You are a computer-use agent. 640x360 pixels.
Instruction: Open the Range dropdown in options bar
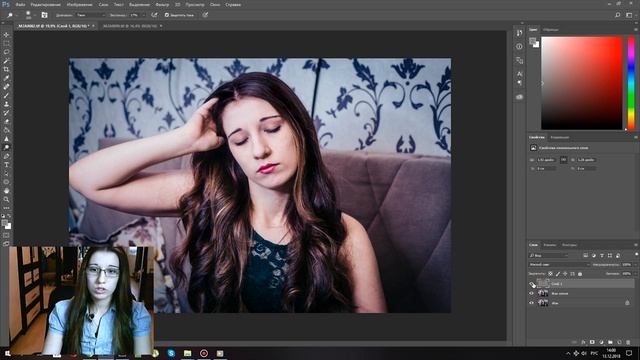tap(90, 15)
